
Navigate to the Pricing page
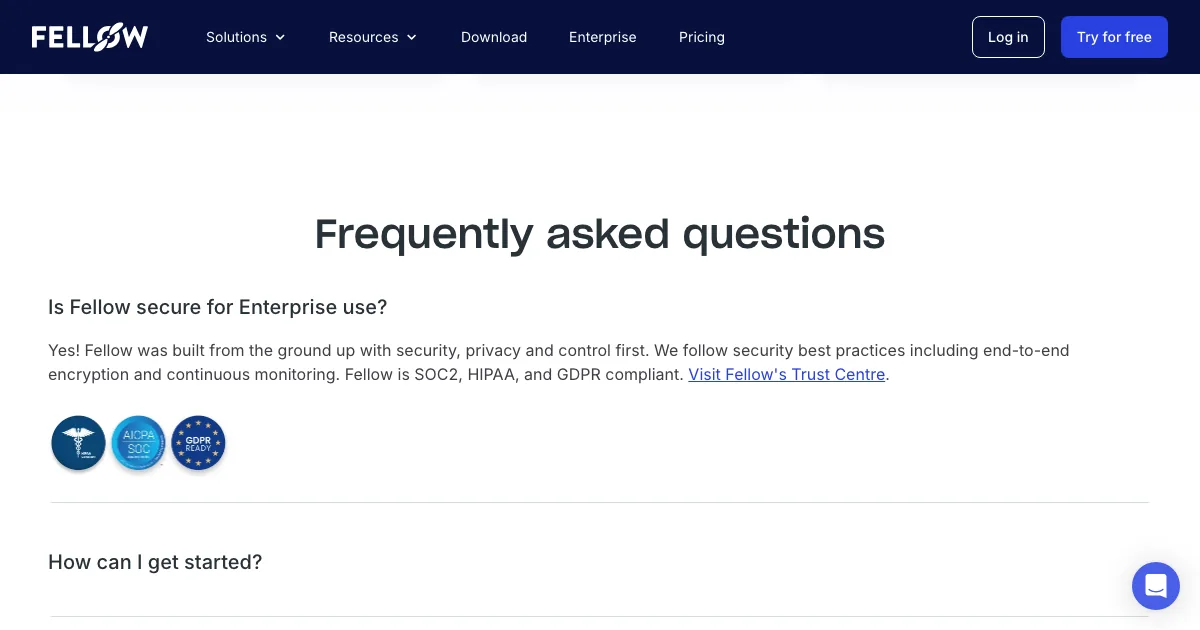pyautogui.click(x=702, y=37)
